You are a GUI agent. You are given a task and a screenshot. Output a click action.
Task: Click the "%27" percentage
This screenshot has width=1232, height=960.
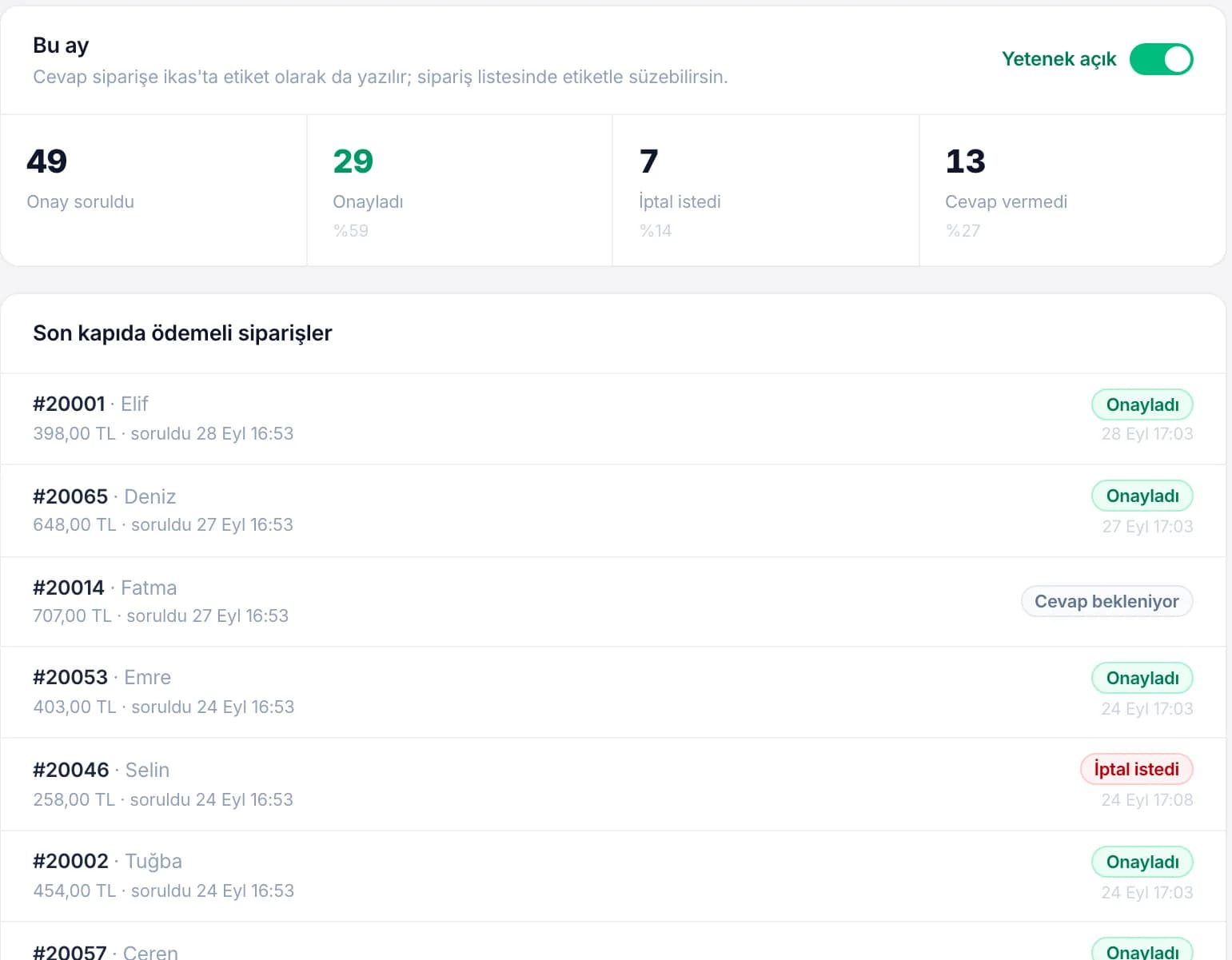pos(963,231)
